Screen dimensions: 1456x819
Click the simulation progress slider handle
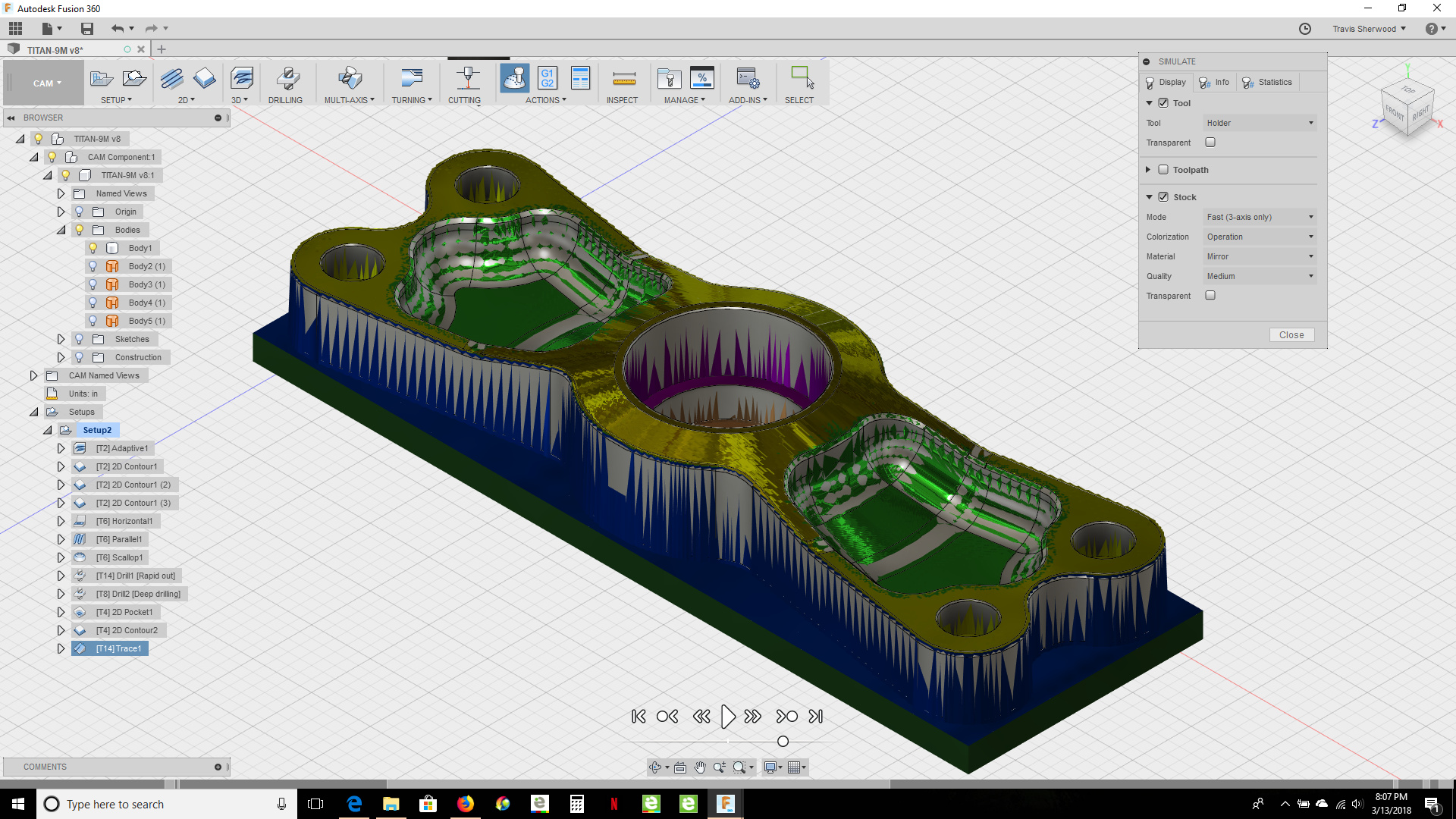(x=783, y=741)
